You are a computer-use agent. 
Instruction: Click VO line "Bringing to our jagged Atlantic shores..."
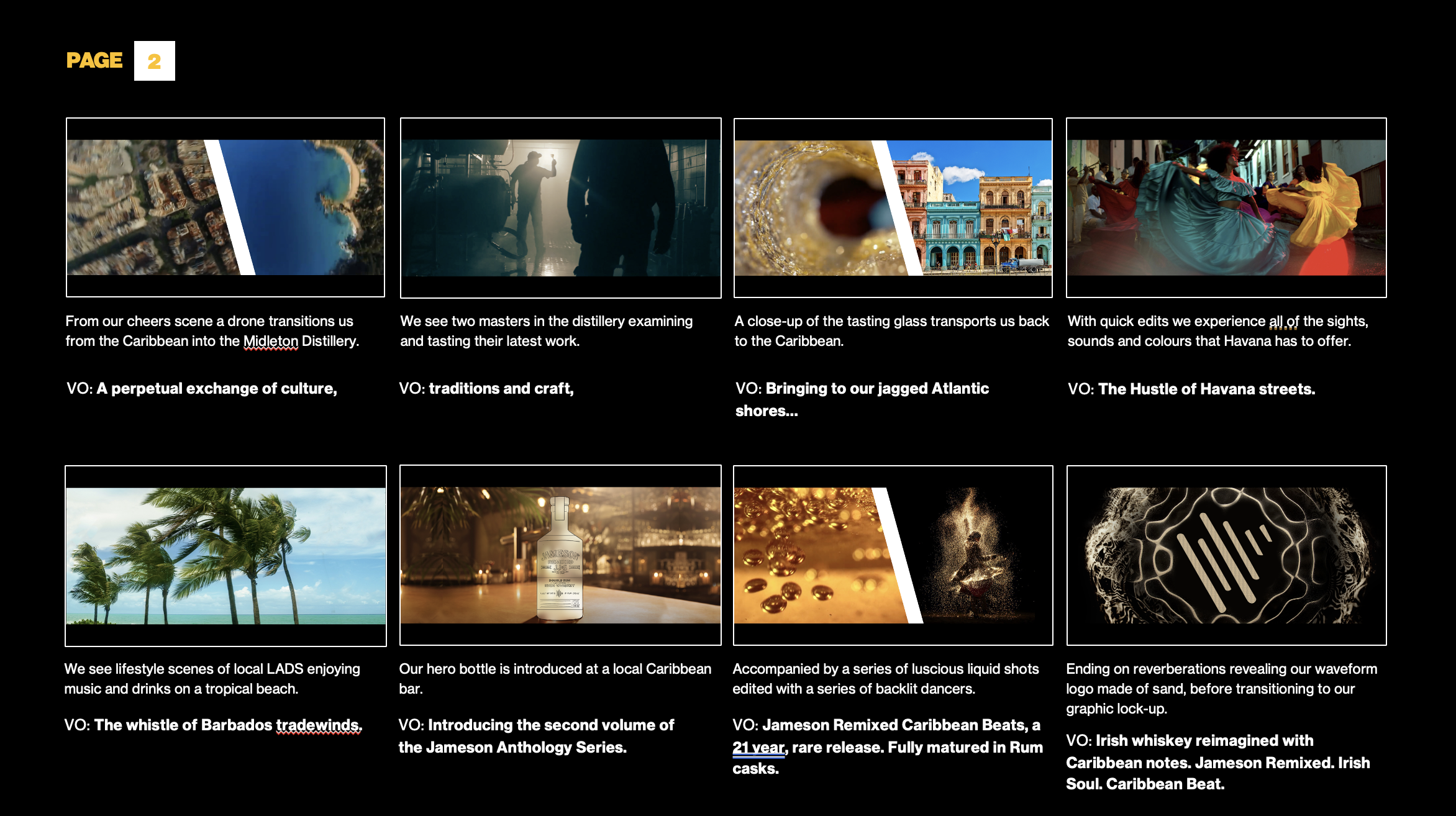point(862,400)
